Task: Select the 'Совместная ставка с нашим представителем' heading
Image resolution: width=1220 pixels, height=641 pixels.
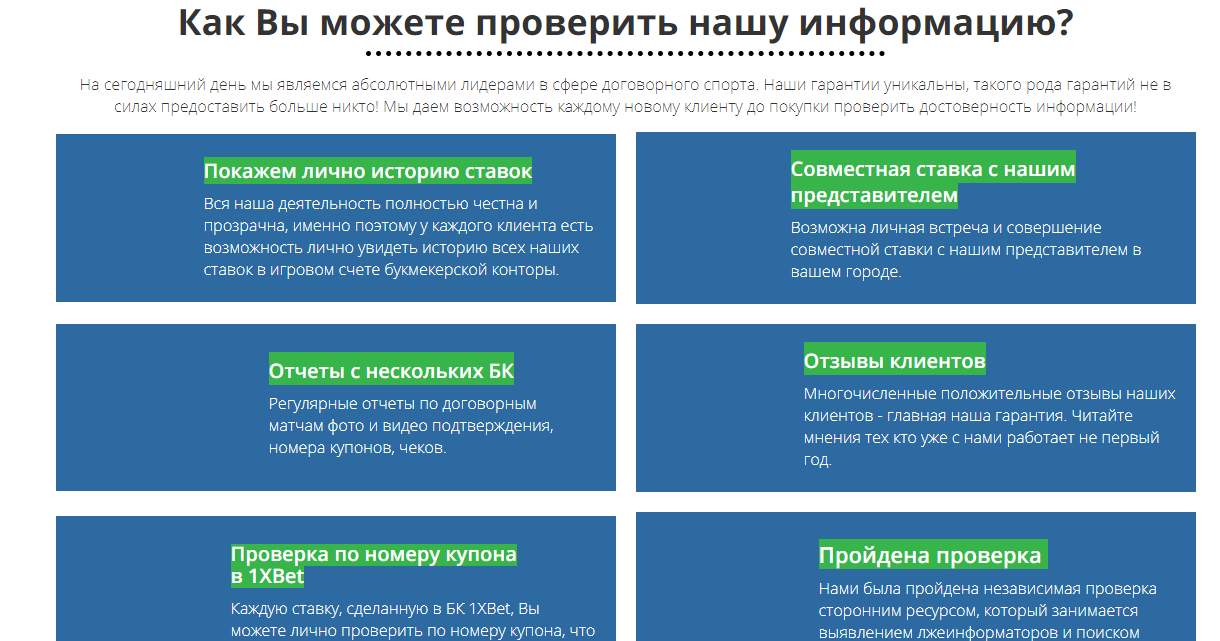Action: [933, 181]
